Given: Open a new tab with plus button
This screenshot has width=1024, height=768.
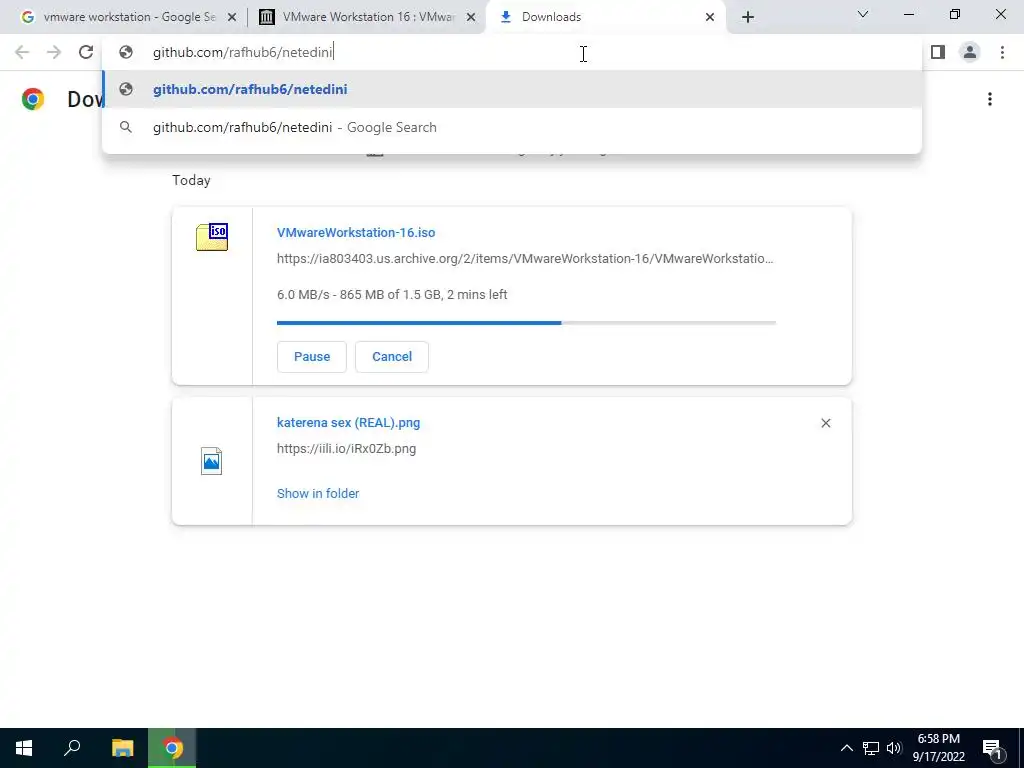Looking at the screenshot, I should pyautogui.click(x=748, y=17).
